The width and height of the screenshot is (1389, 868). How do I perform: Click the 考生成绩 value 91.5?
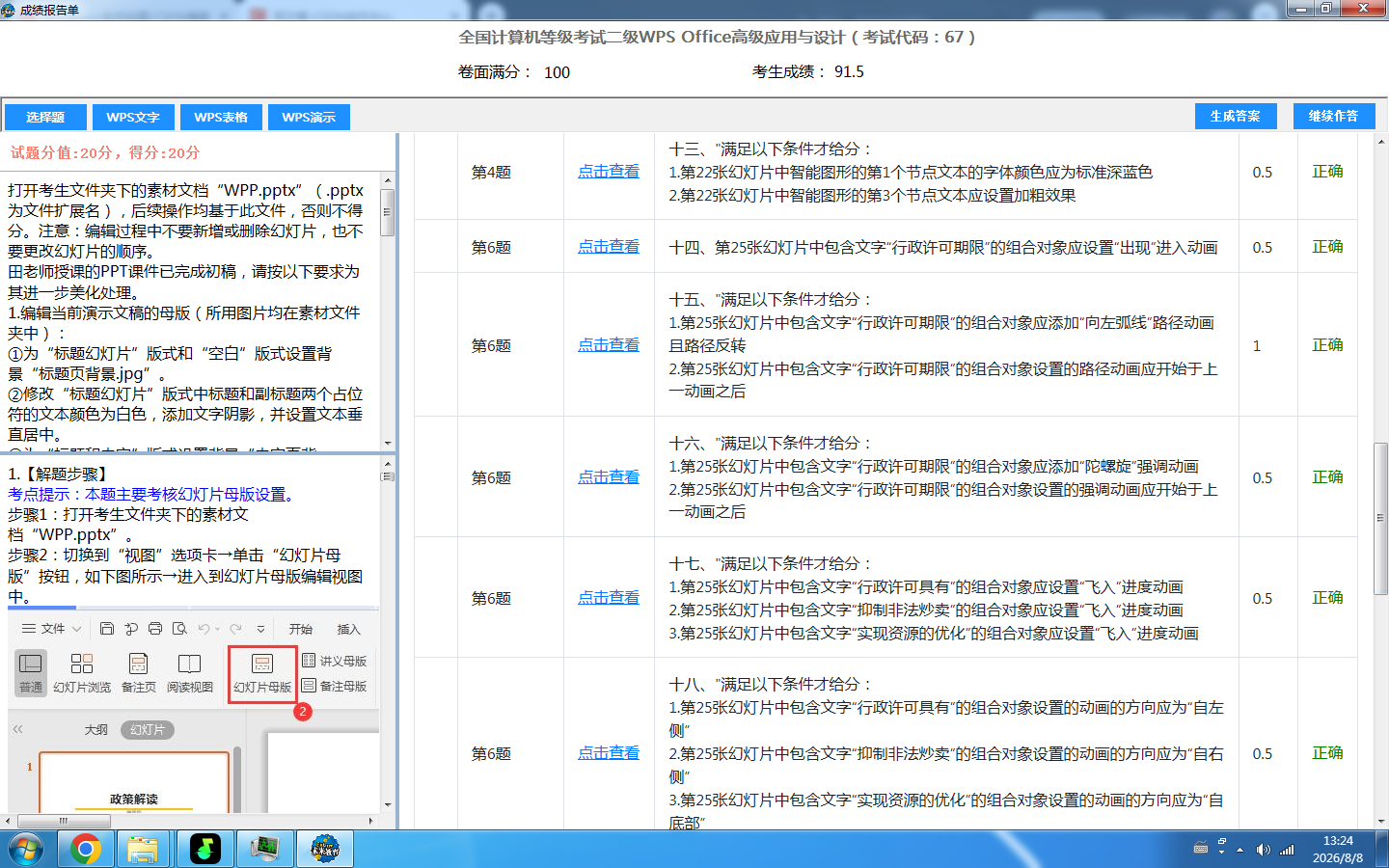coord(849,72)
